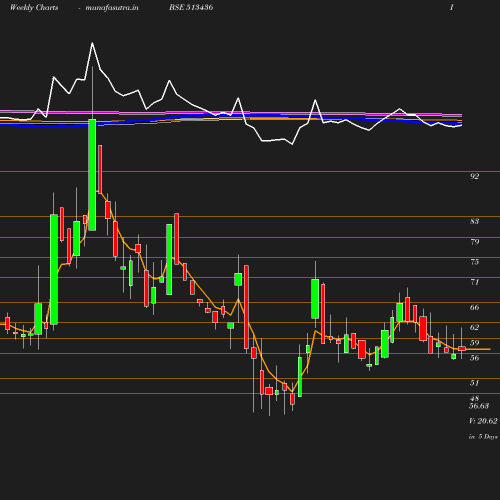Click the 'V: 20.62' volume value
The width and height of the screenshot is (500, 500).
tap(483, 421)
